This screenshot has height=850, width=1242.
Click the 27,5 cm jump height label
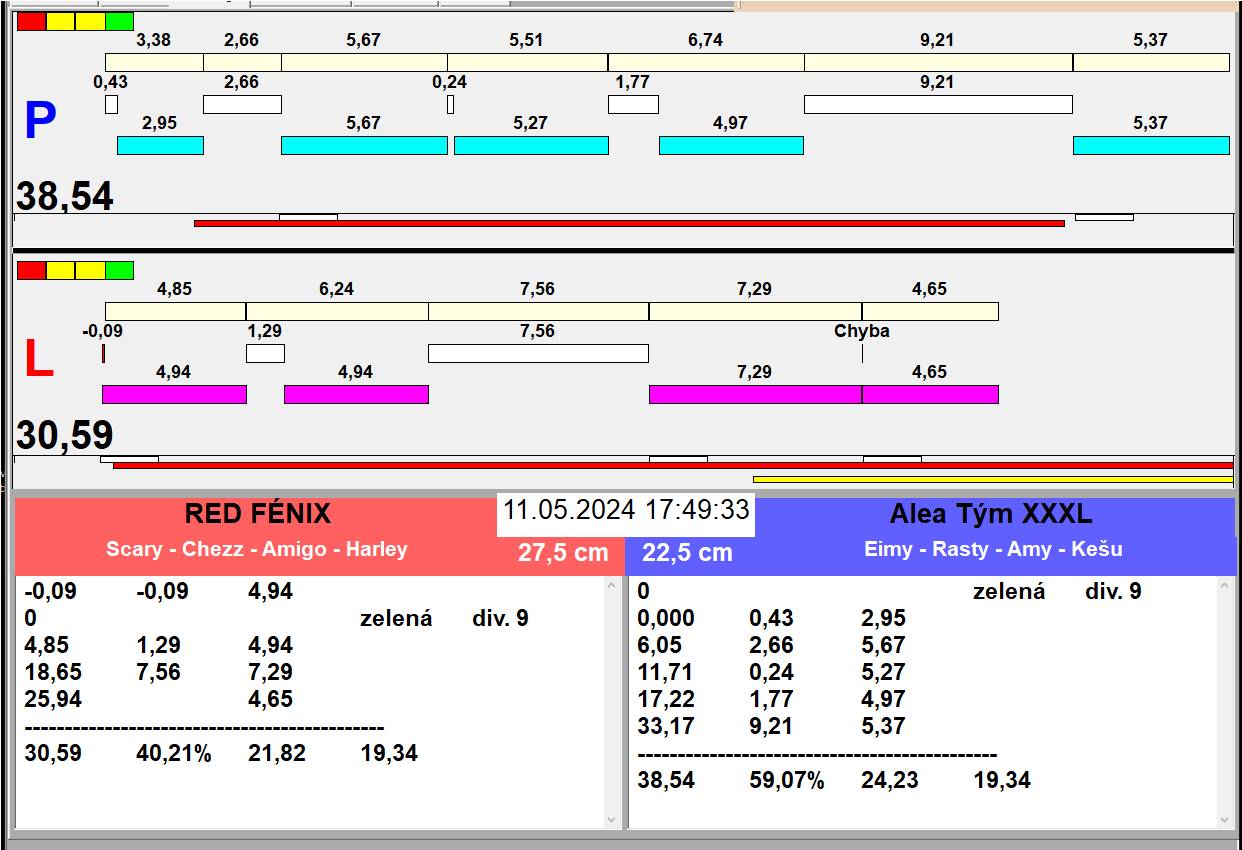pos(563,553)
